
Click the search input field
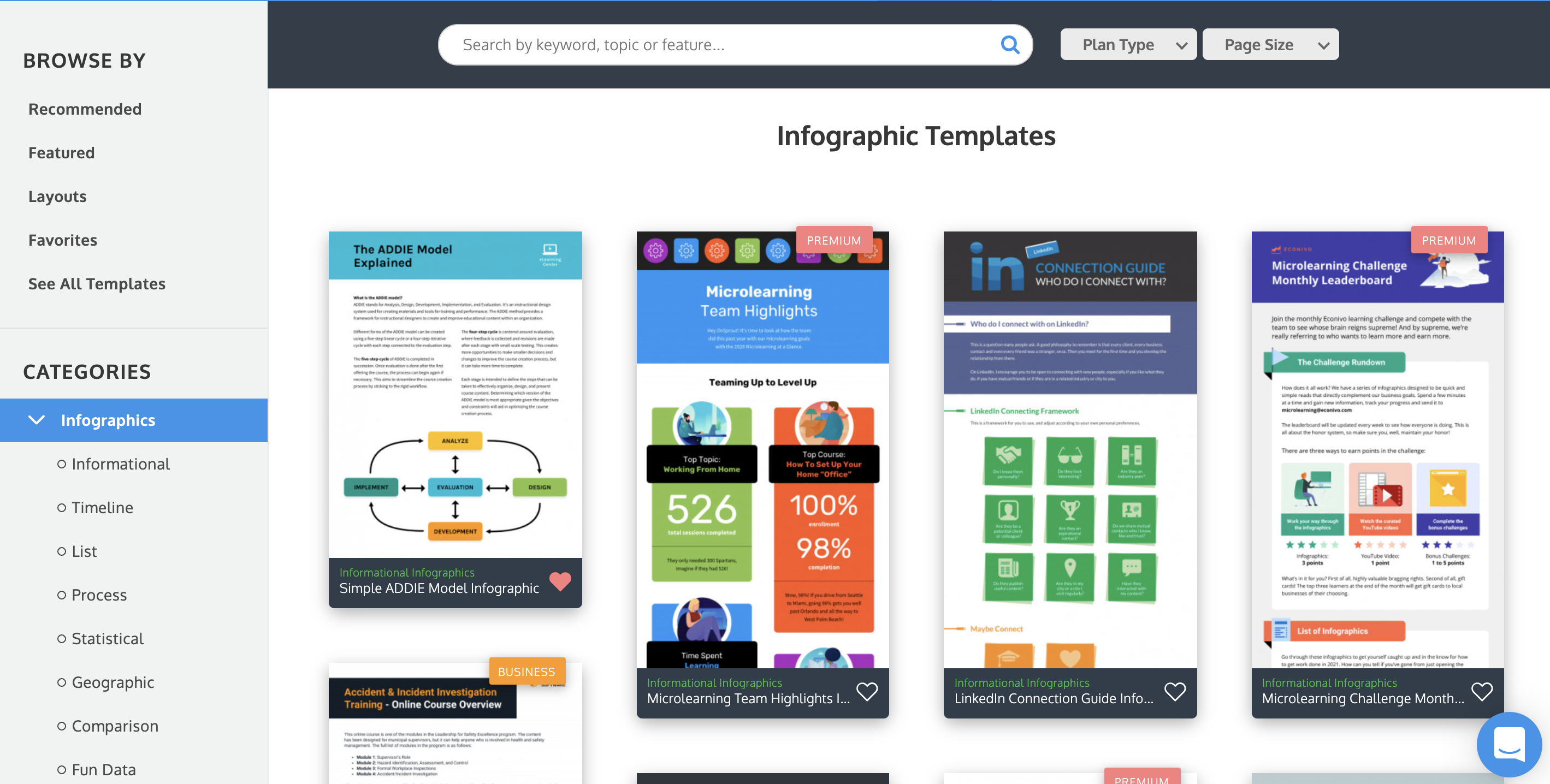tap(735, 43)
